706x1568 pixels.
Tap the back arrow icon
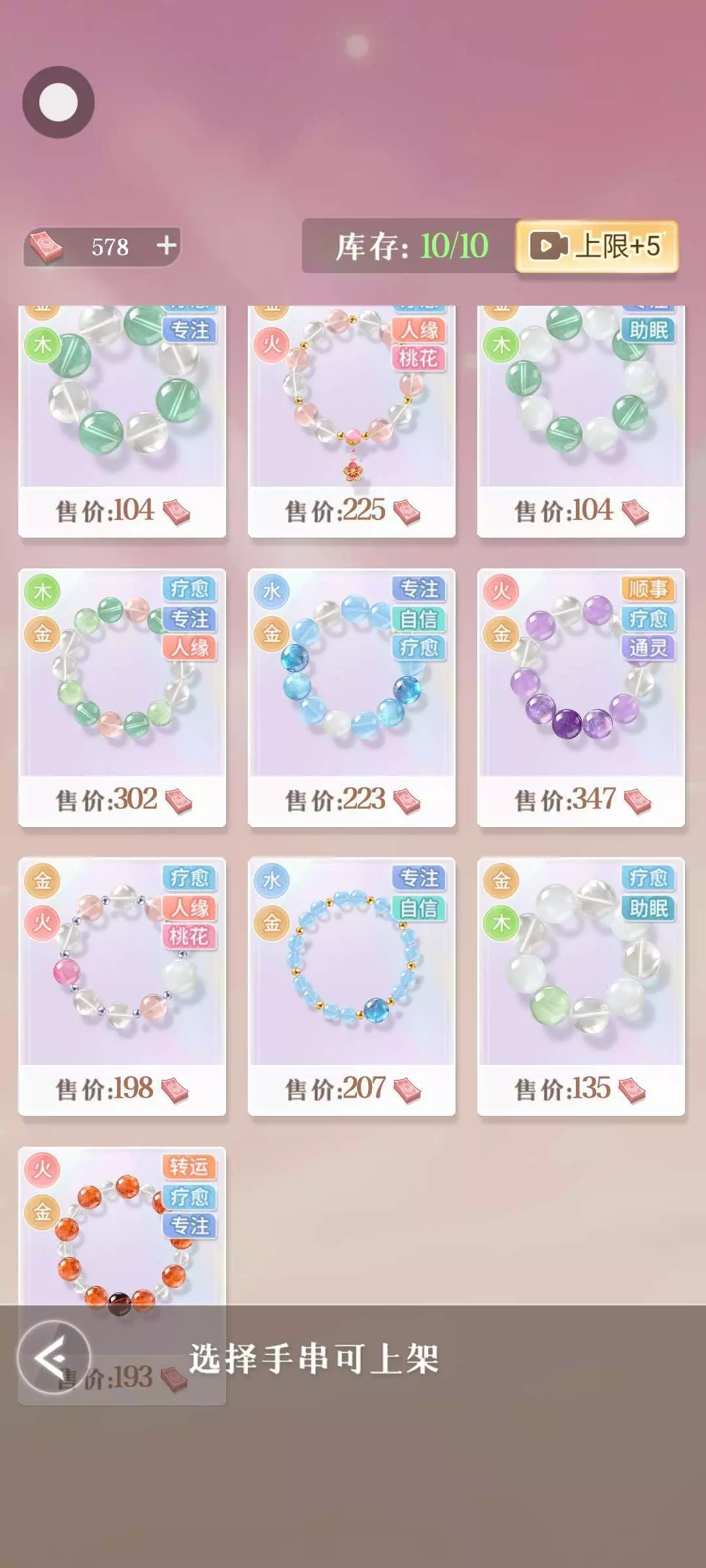[x=53, y=1358]
